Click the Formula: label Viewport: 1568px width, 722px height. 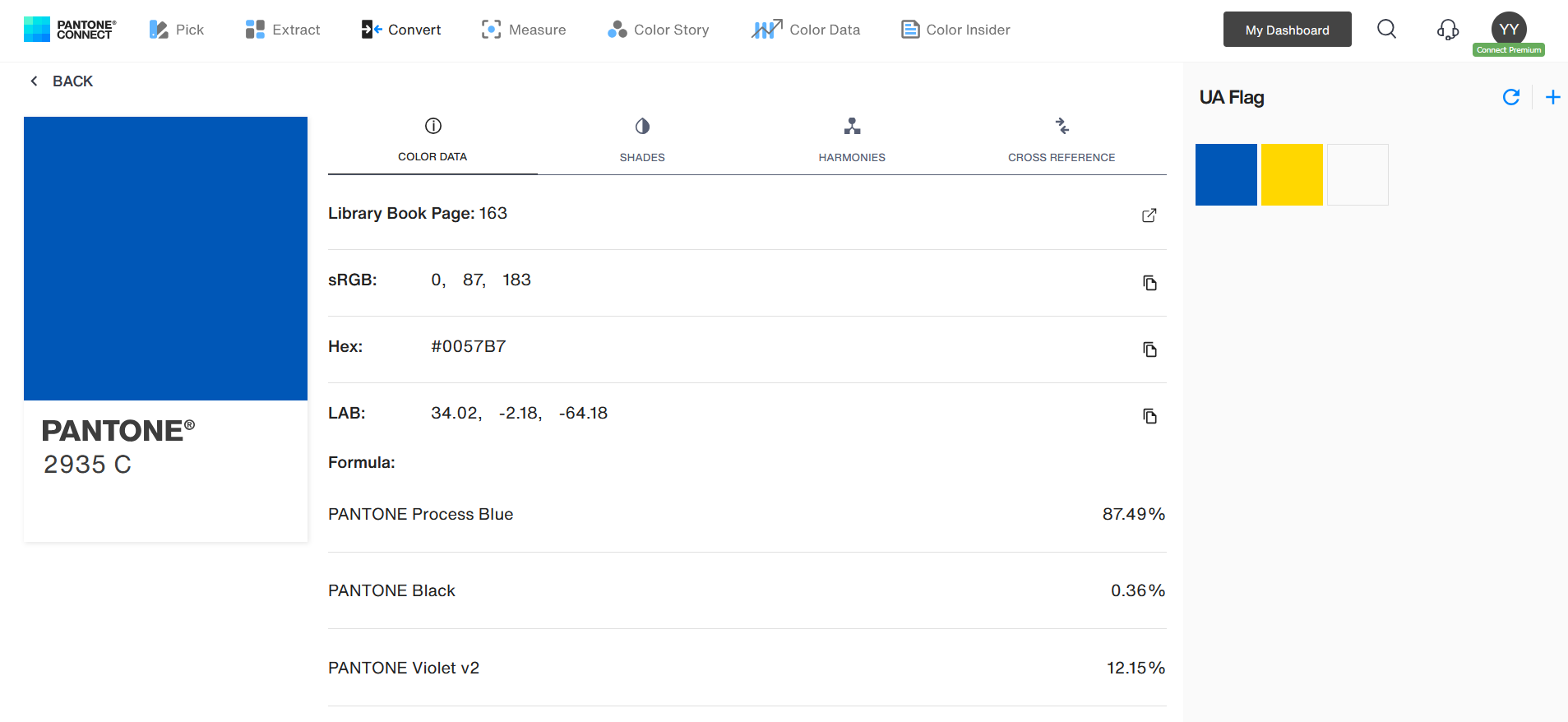(x=362, y=462)
